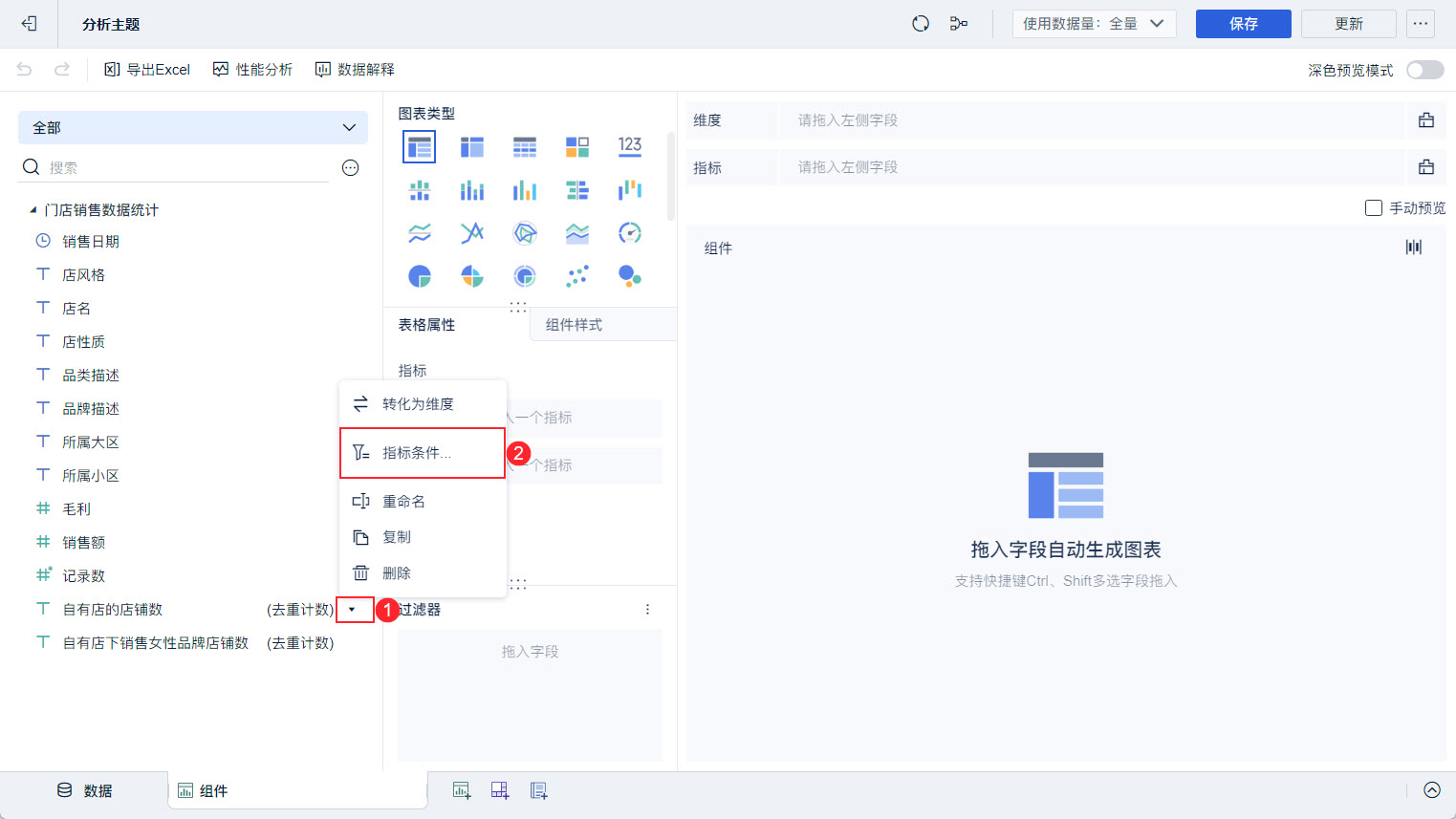Image resolution: width=1456 pixels, height=819 pixels.
Task: Click the 指标 drop field
Action: (1092, 167)
